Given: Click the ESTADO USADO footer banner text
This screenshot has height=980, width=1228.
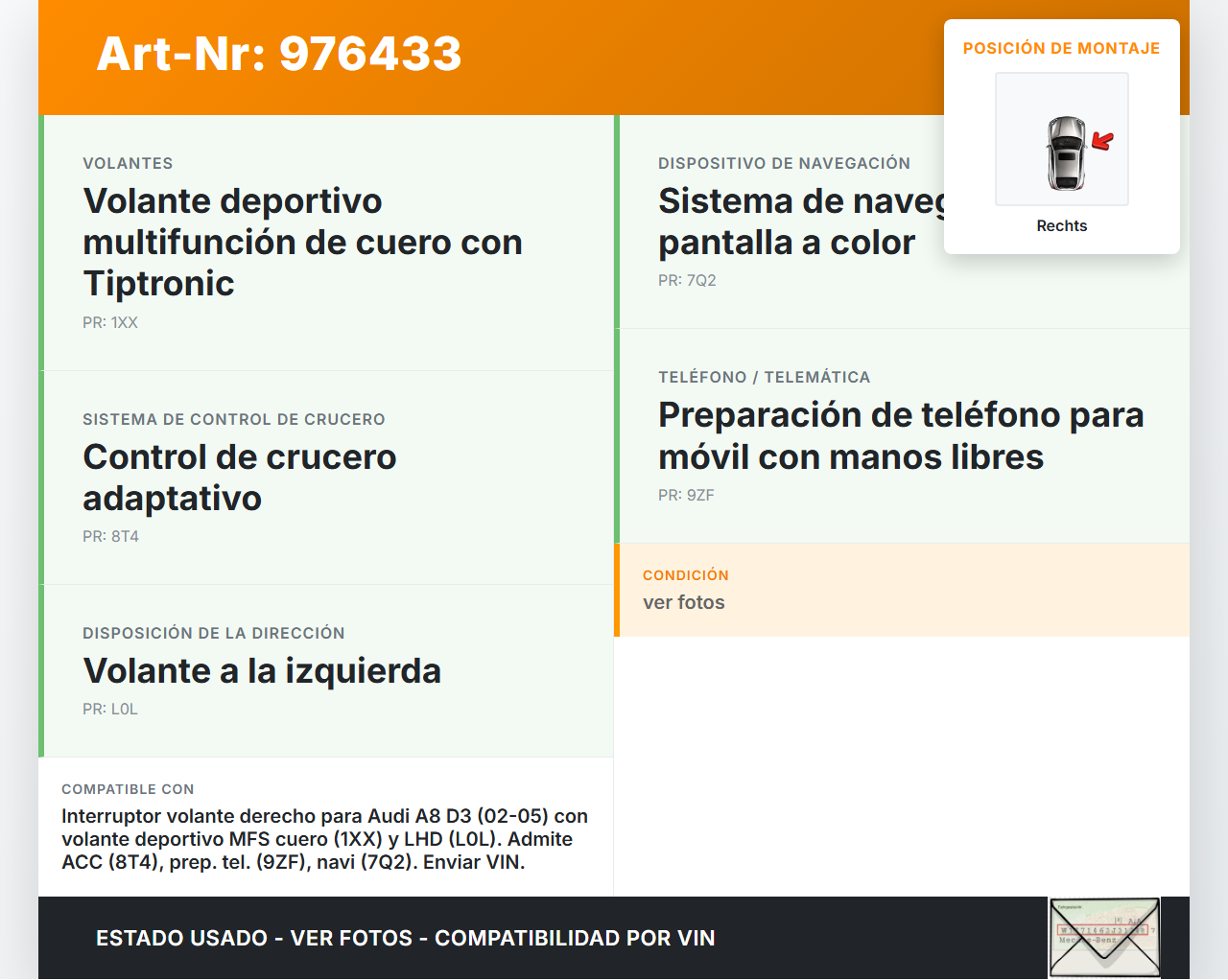Looking at the screenshot, I should tap(405, 938).
